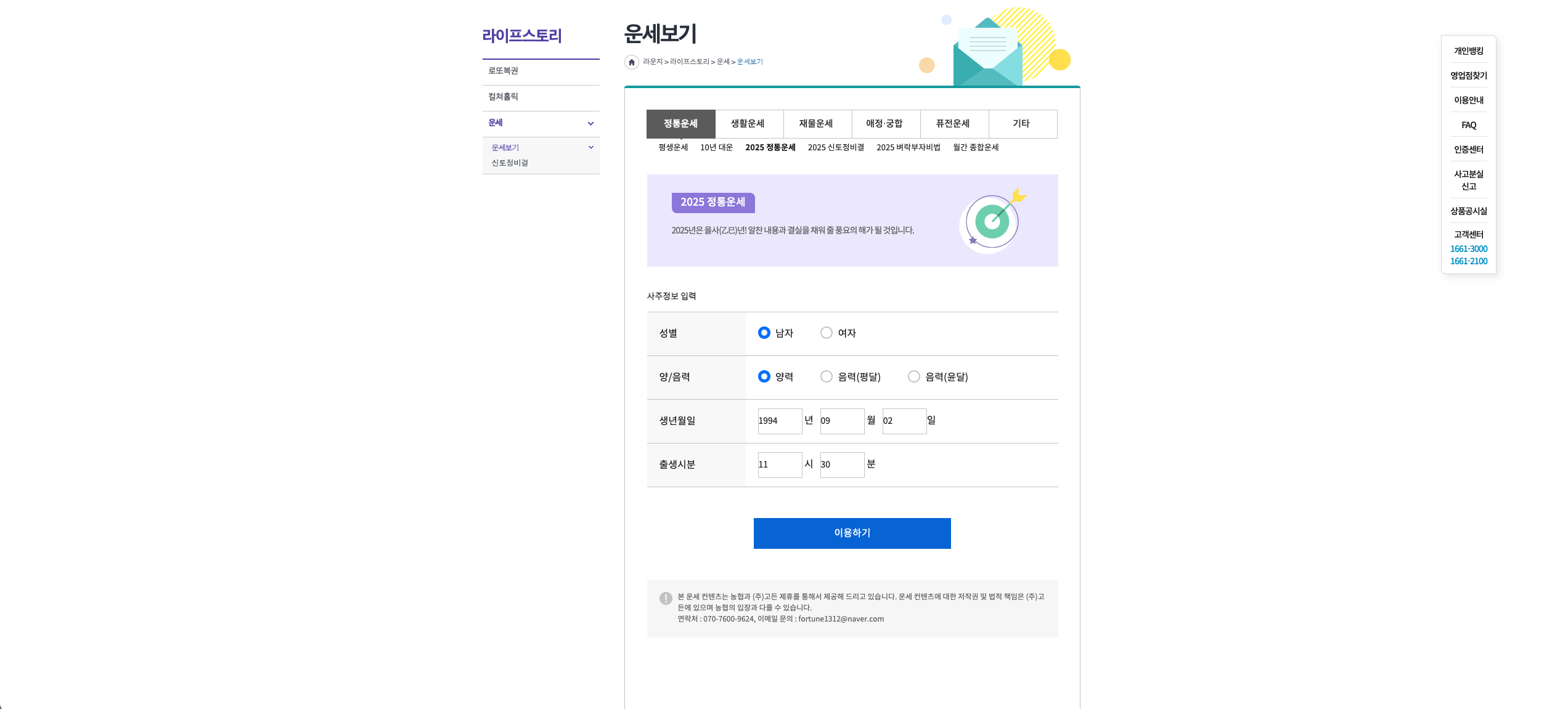Collapse the 운세 sidebar menu chevron
The image size is (1568, 709).
pos(590,123)
